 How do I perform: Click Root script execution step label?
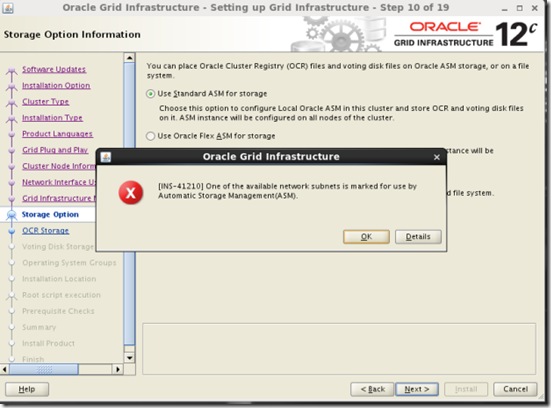pyautogui.click(x=61, y=295)
